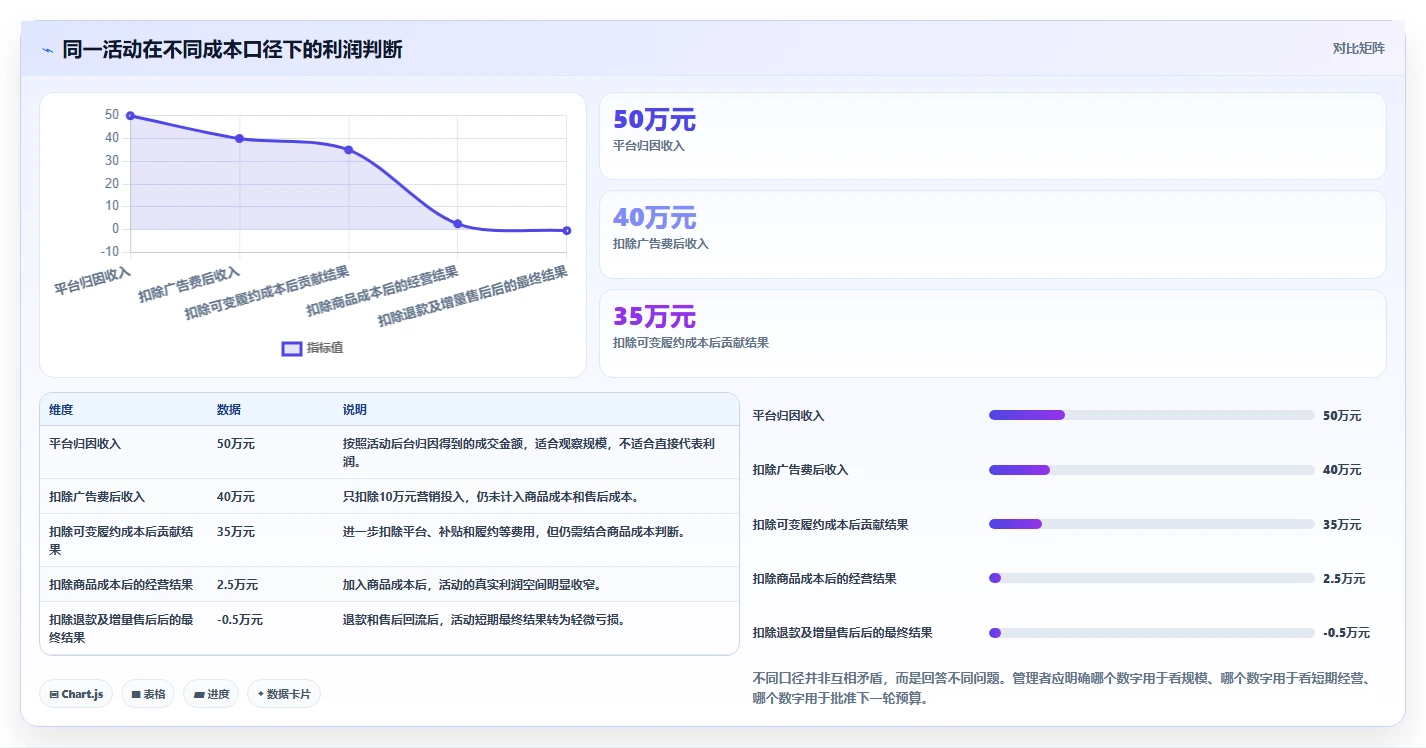Click the 维度 column header
The height and width of the screenshot is (748, 1426).
[62, 410]
